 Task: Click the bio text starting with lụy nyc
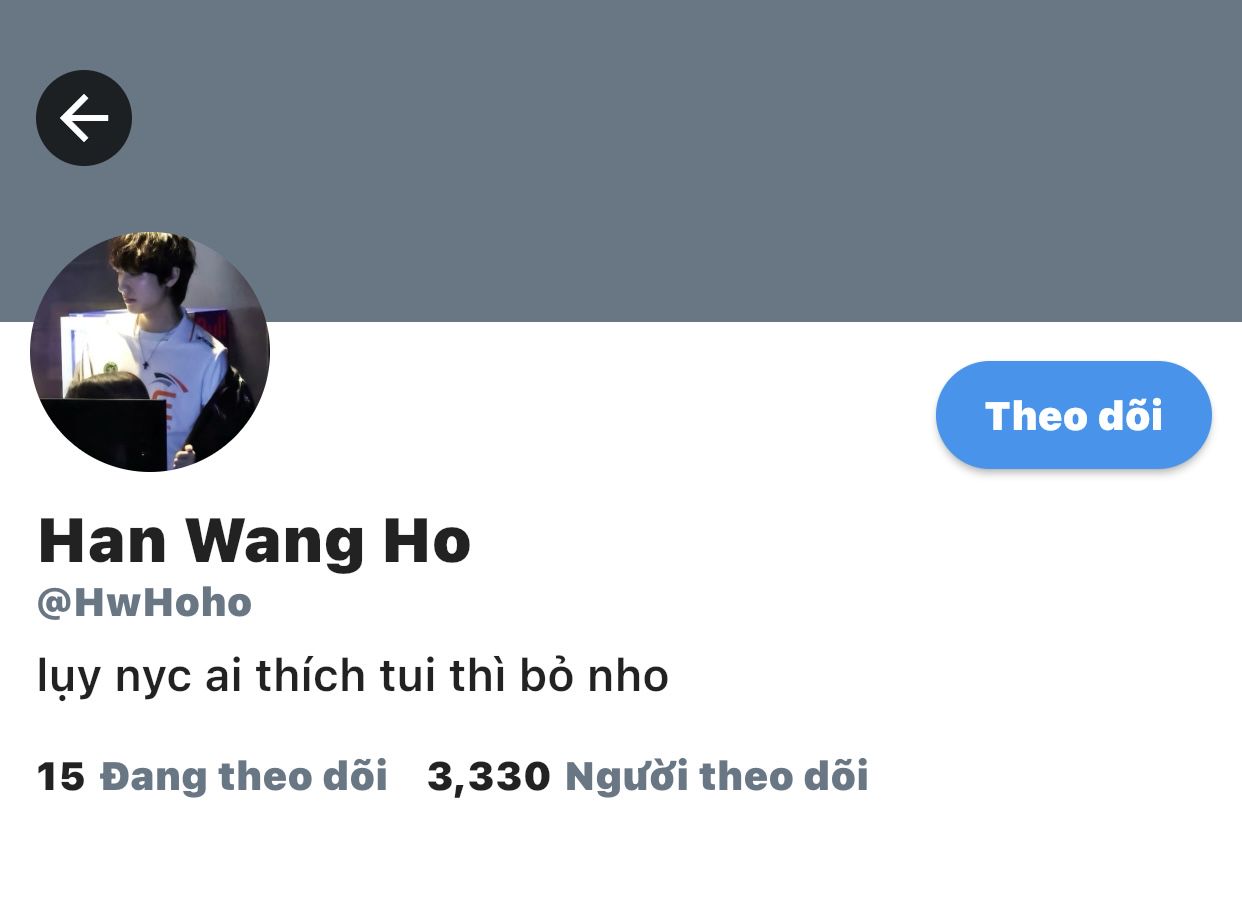352,677
